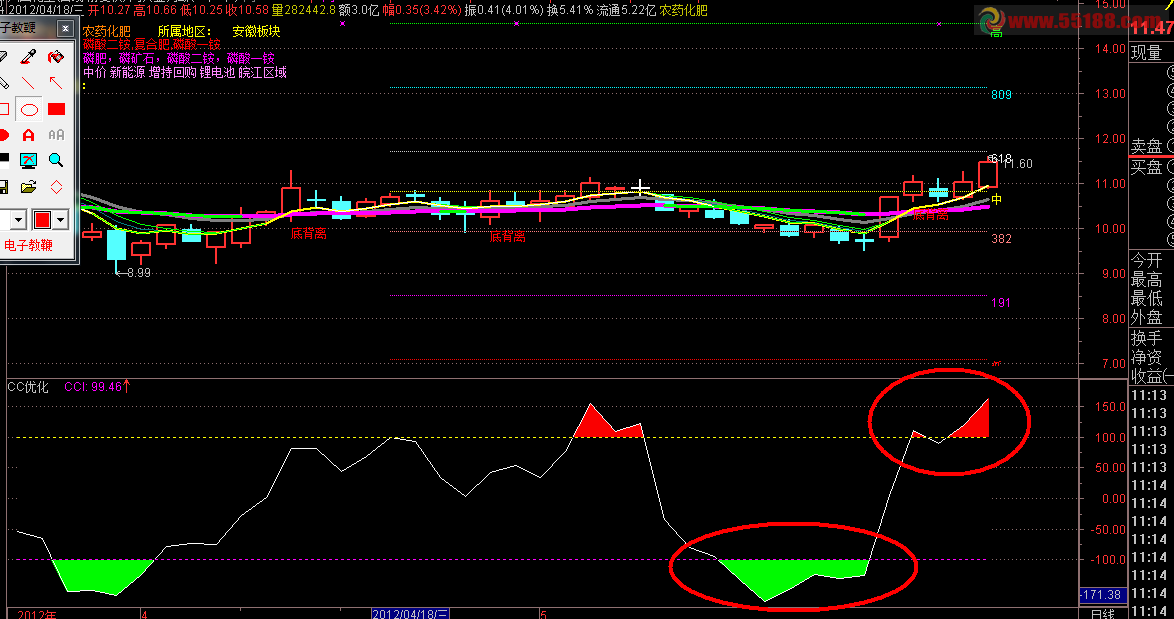The width and height of the screenshot is (1174, 619).
Task: Click the yellow 农药化肥 text in header
Action: click(x=683, y=10)
